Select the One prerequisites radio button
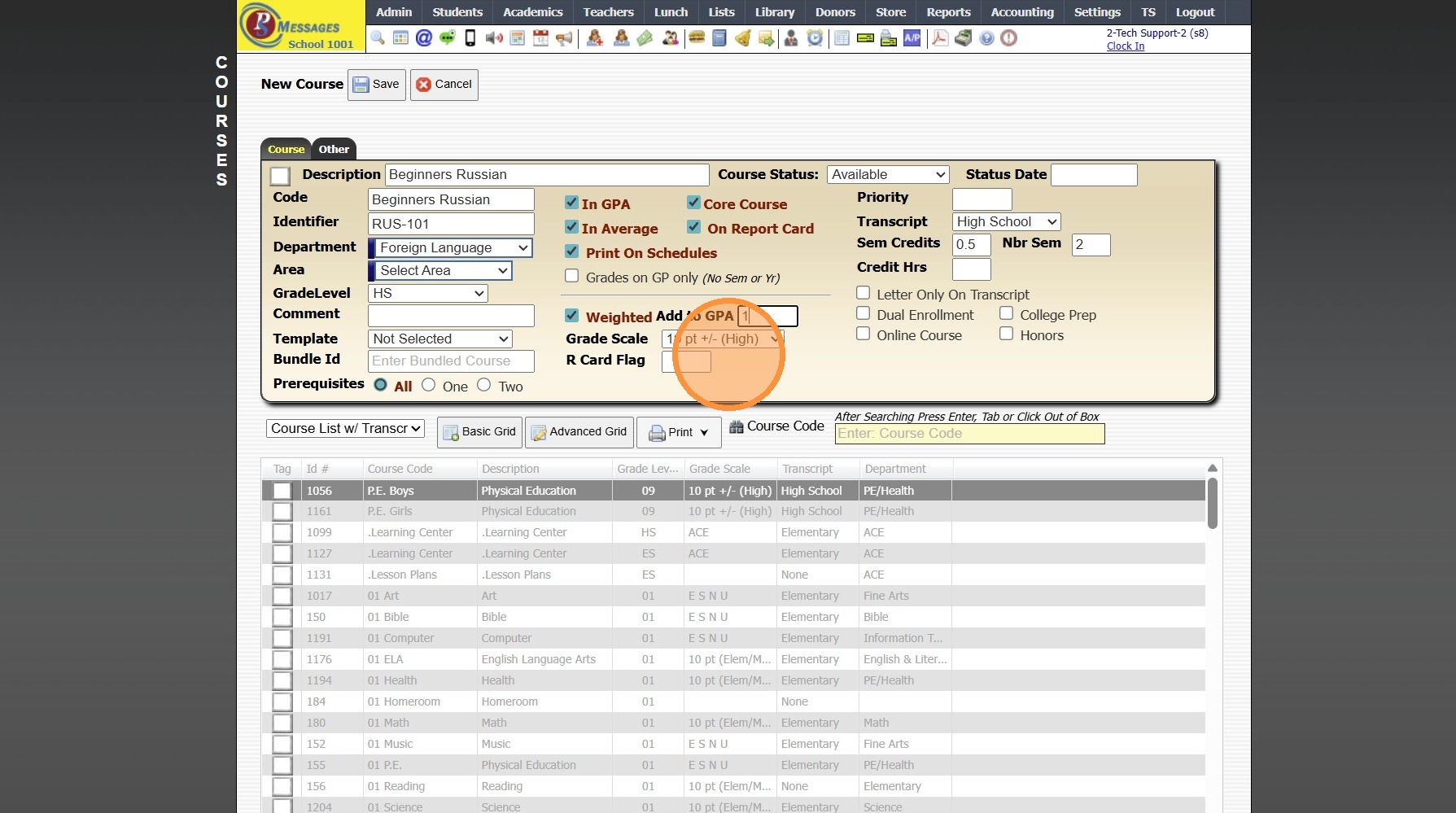 pyautogui.click(x=429, y=386)
